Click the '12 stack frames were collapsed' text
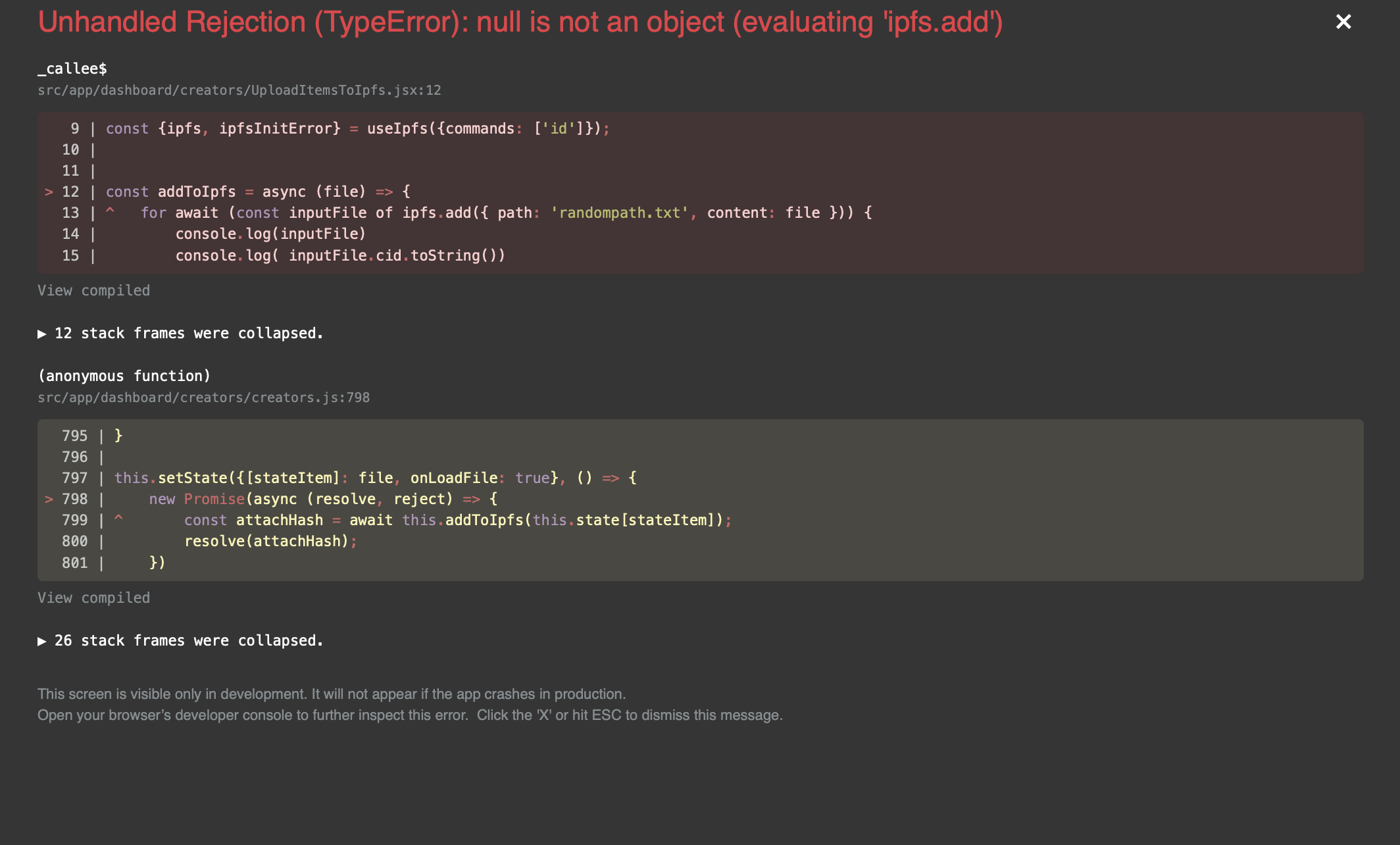The width and height of the screenshot is (1400, 845). click(x=189, y=334)
